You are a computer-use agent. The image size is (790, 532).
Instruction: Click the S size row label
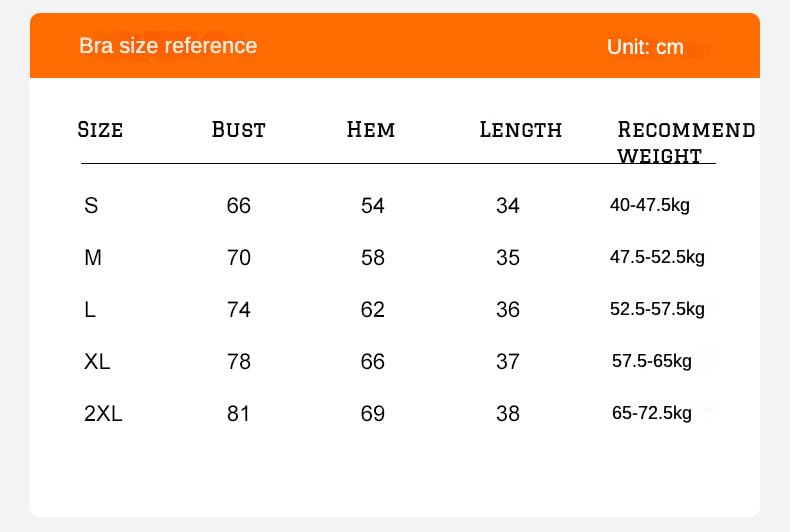tap(91, 206)
